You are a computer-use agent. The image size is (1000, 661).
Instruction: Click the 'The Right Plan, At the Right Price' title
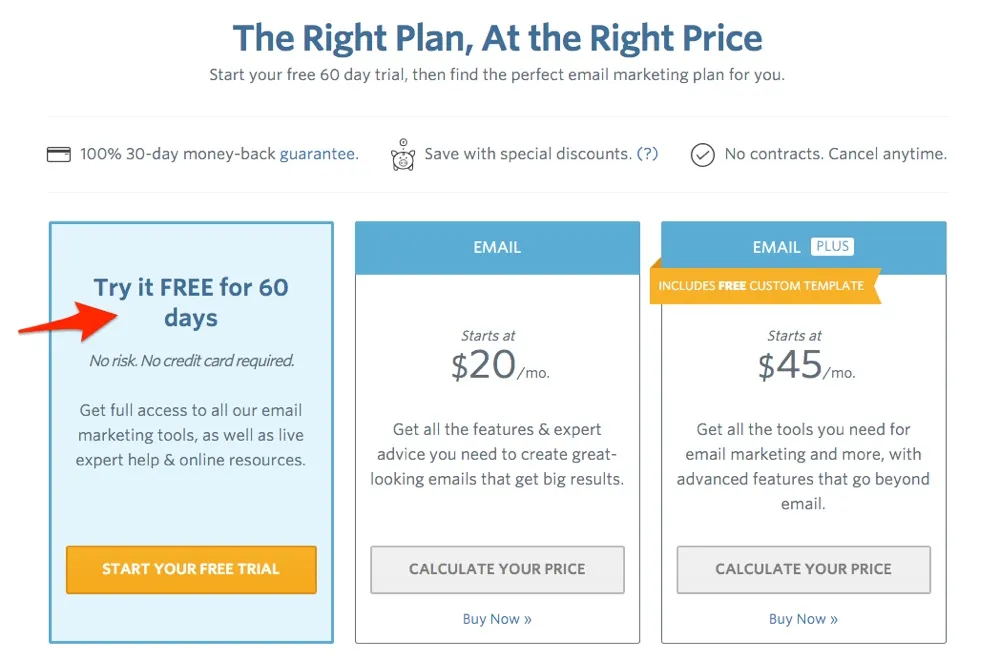coord(497,37)
